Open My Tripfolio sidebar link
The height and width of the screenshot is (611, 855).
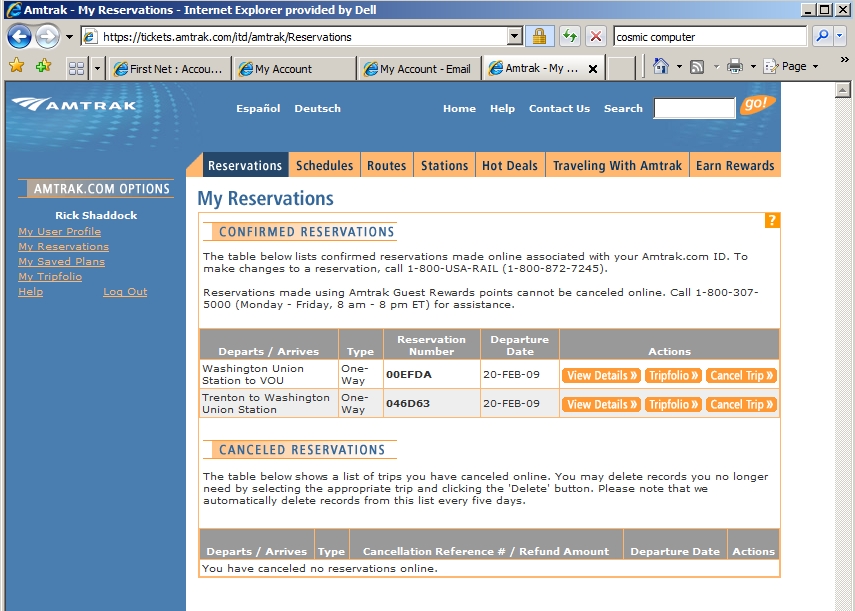(x=50, y=277)
